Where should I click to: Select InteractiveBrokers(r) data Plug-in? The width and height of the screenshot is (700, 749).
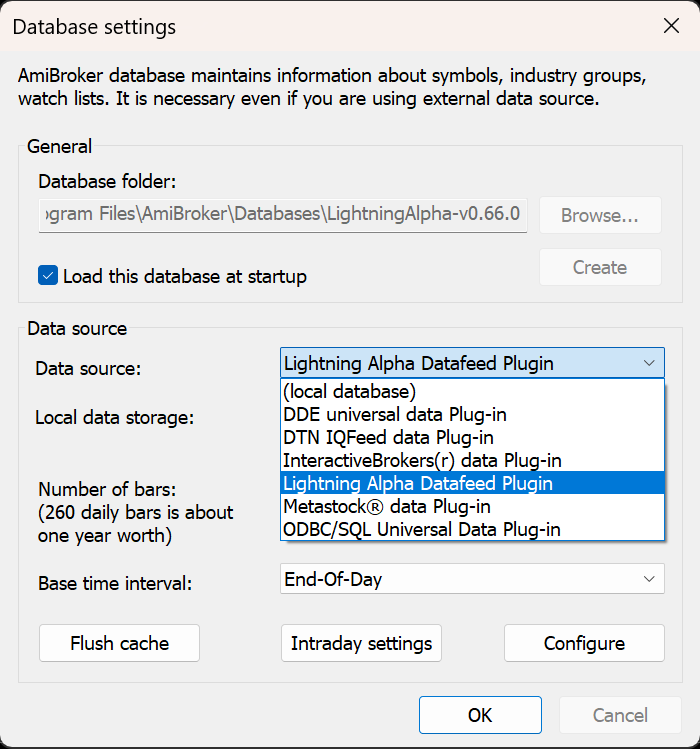(472, 460)
